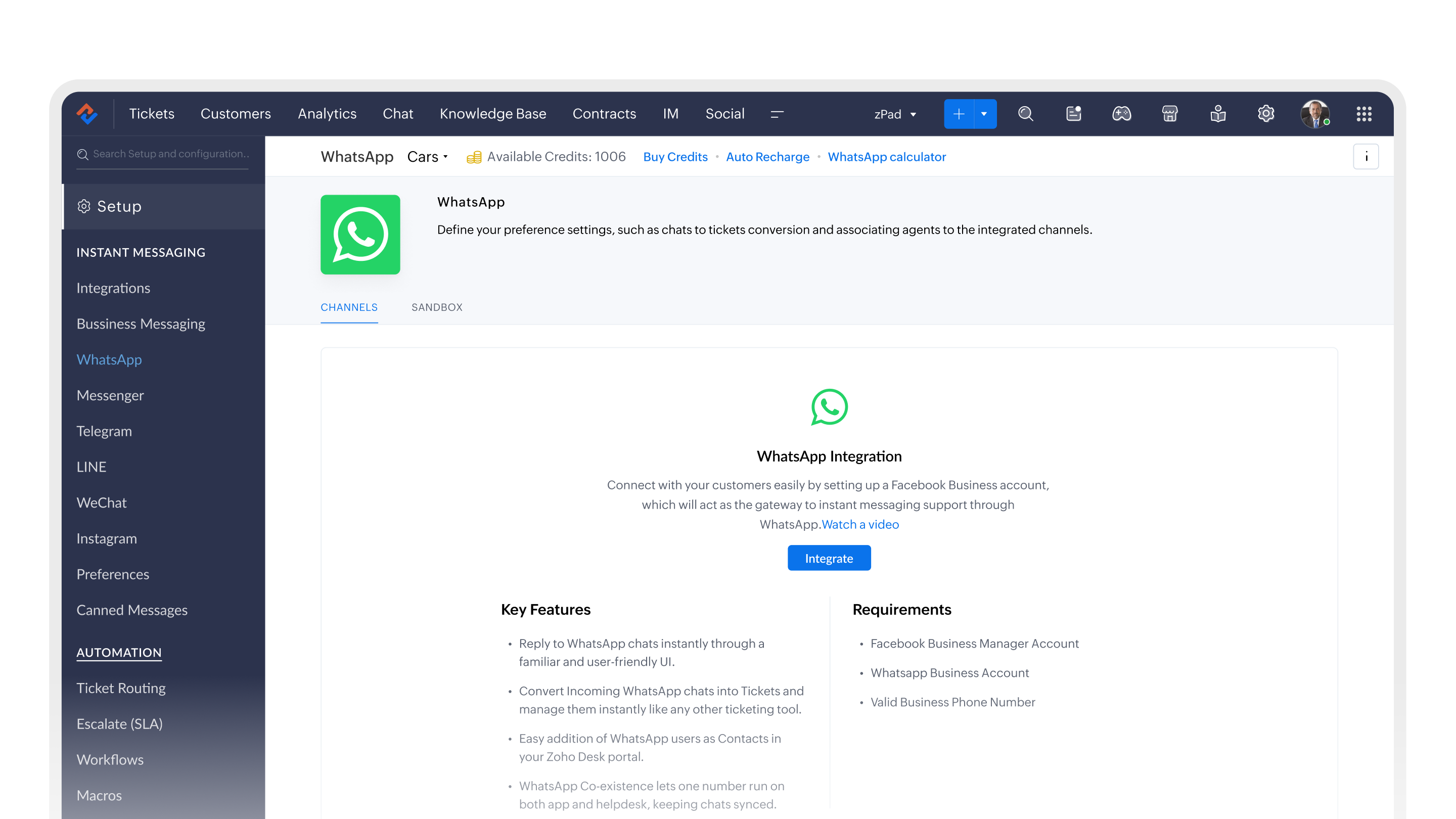Viewport: 1456px width, 819px height.
Task: Open the Analytics module
Action: point(327,114)
